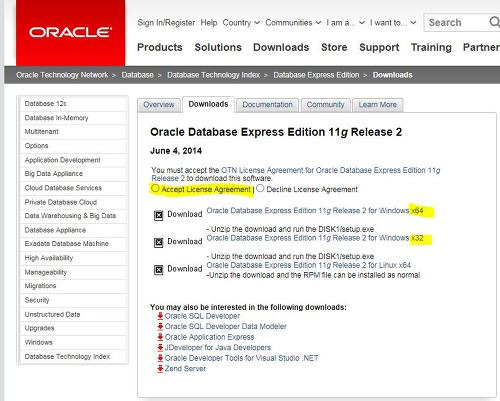Open Big Data Appliance sidebar item
500x401 pixels.
[74, 174]
